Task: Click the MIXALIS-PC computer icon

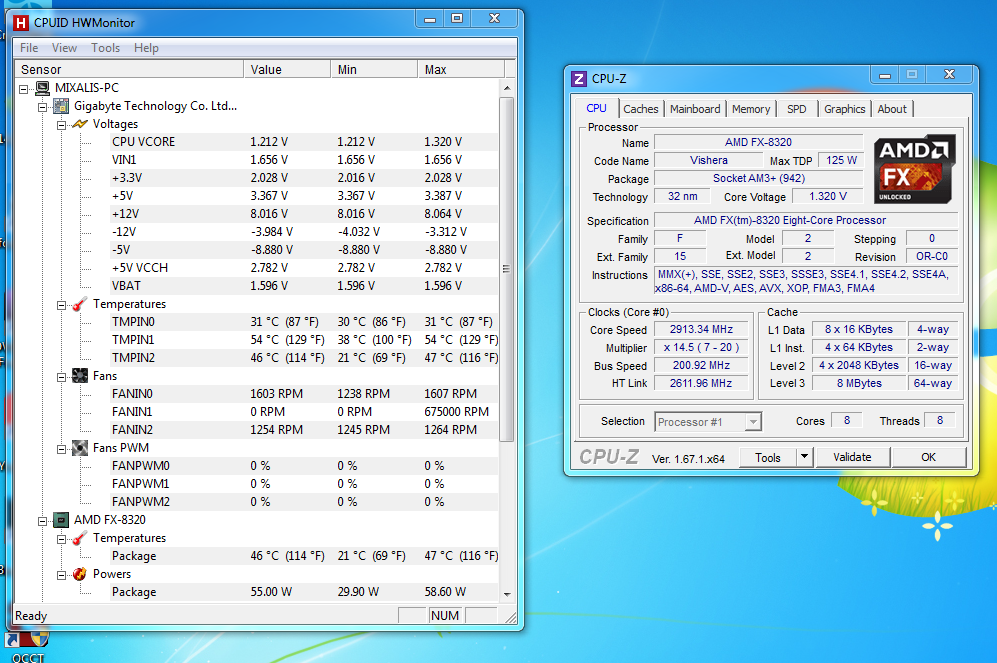Action: (x=43, y=88)
